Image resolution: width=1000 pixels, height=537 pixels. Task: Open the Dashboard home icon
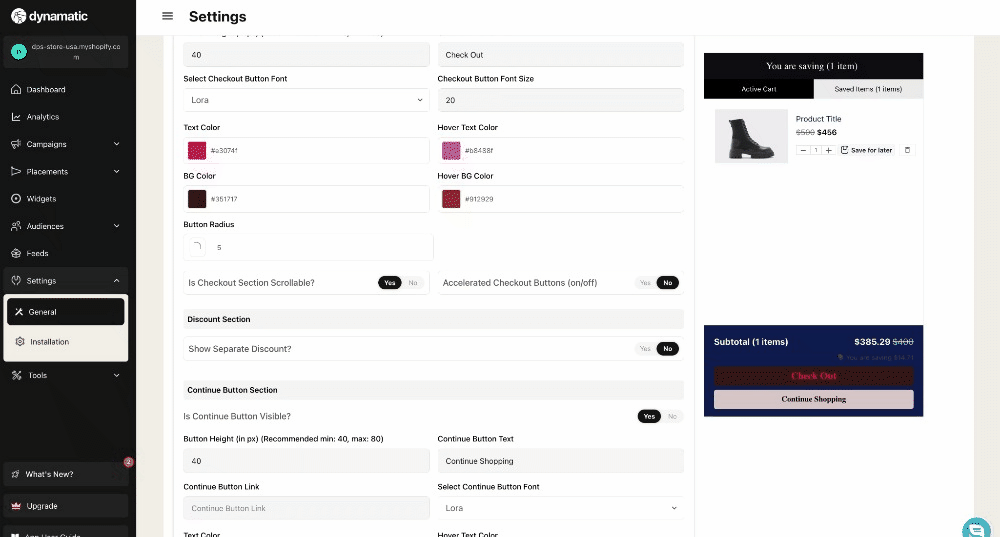coord(16,90)
